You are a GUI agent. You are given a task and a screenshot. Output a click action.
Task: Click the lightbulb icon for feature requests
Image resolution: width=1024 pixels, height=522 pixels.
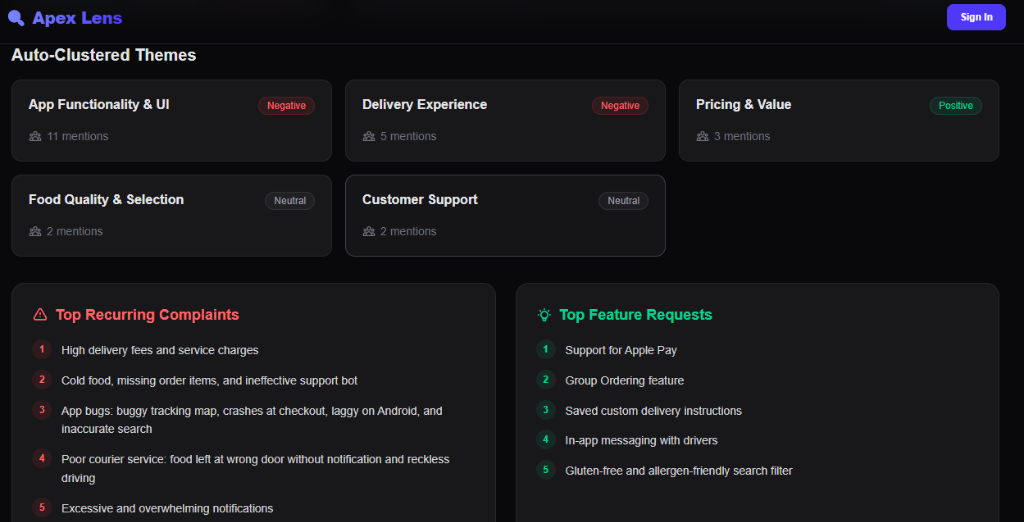tap(544, 315)
